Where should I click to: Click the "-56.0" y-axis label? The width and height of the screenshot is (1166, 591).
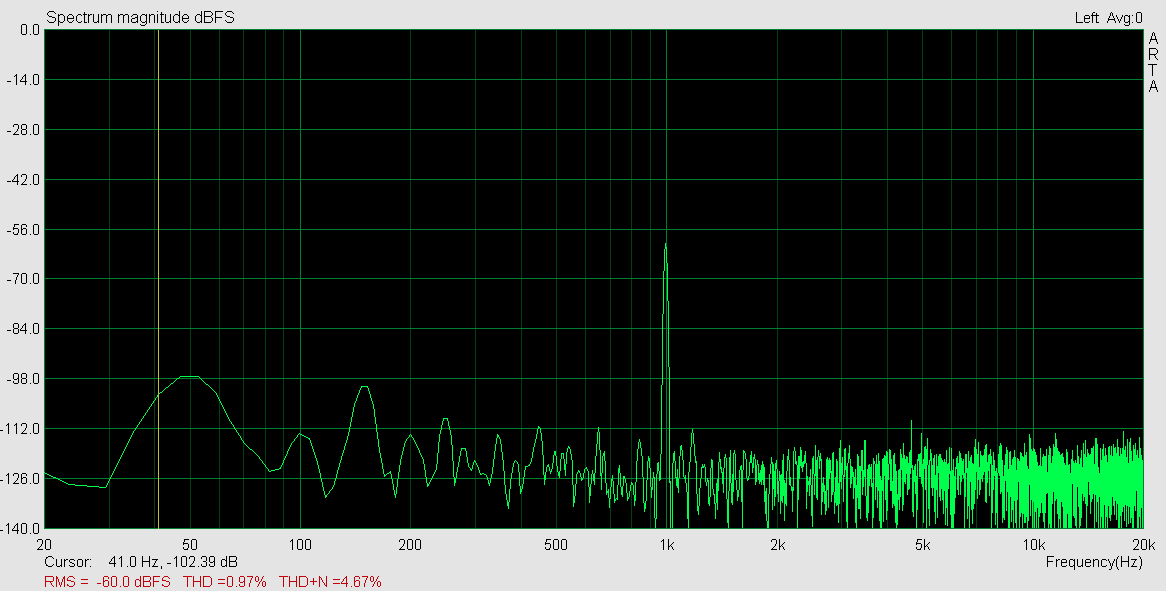23,230
